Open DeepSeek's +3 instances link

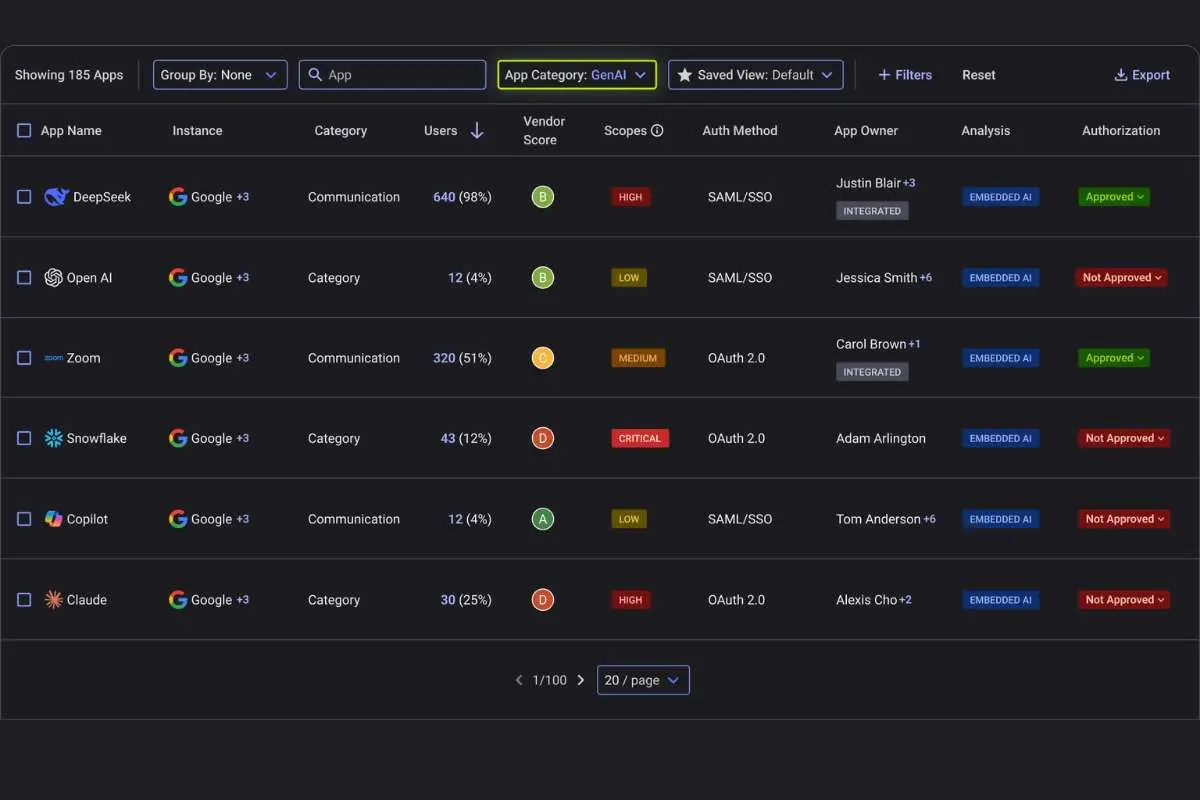click(x=243, y=197)
